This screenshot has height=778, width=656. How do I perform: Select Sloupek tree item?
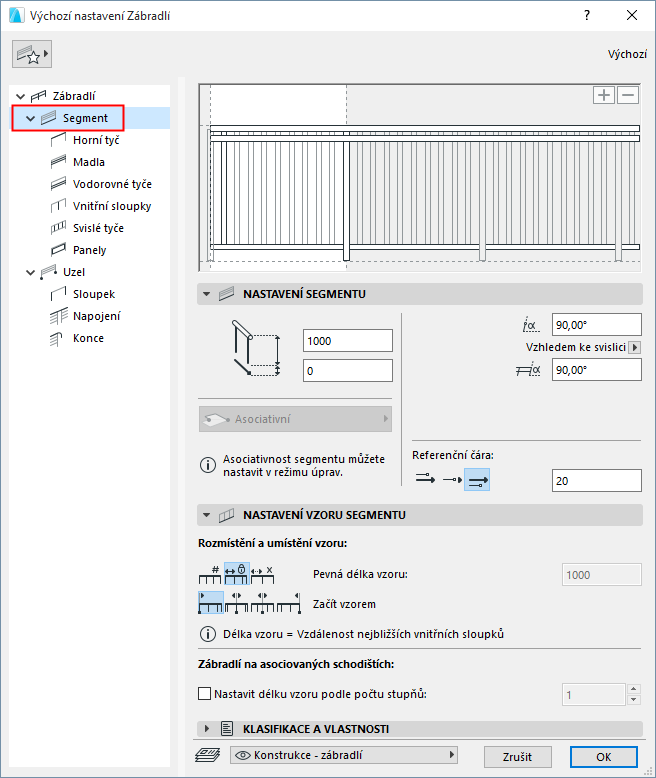(94, 294)
